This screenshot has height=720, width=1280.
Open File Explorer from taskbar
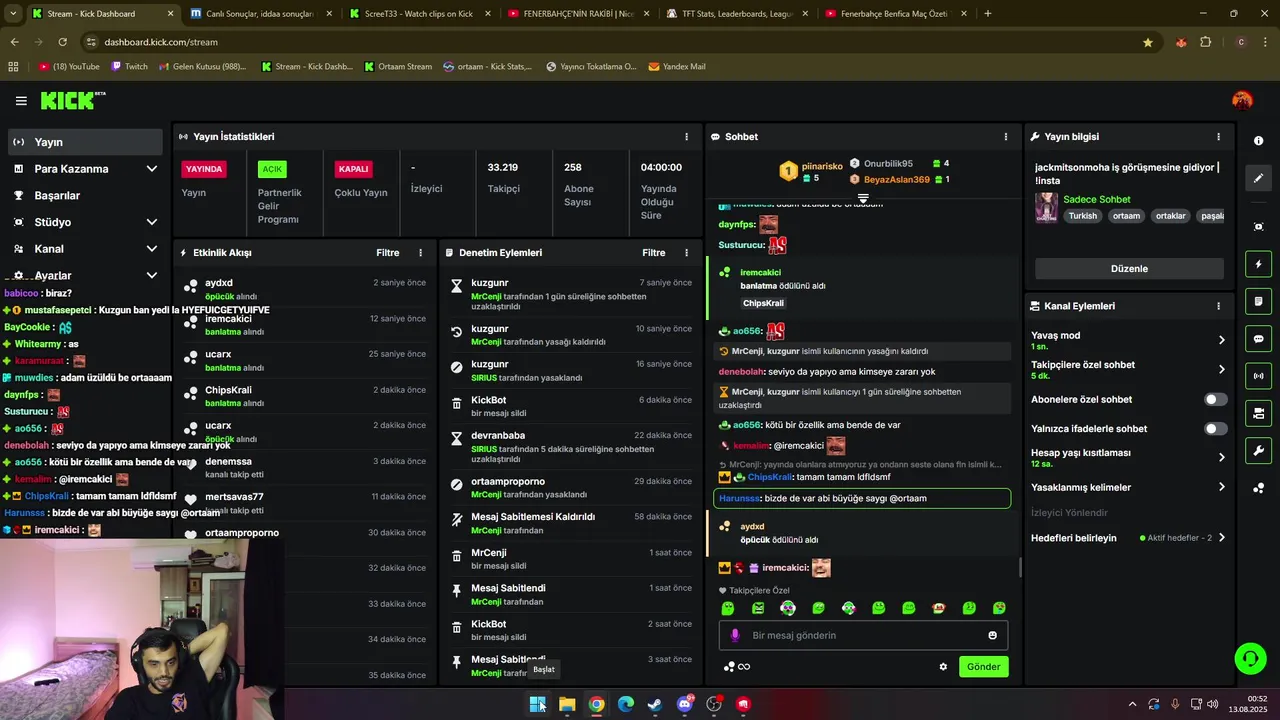tap(567, 704)
